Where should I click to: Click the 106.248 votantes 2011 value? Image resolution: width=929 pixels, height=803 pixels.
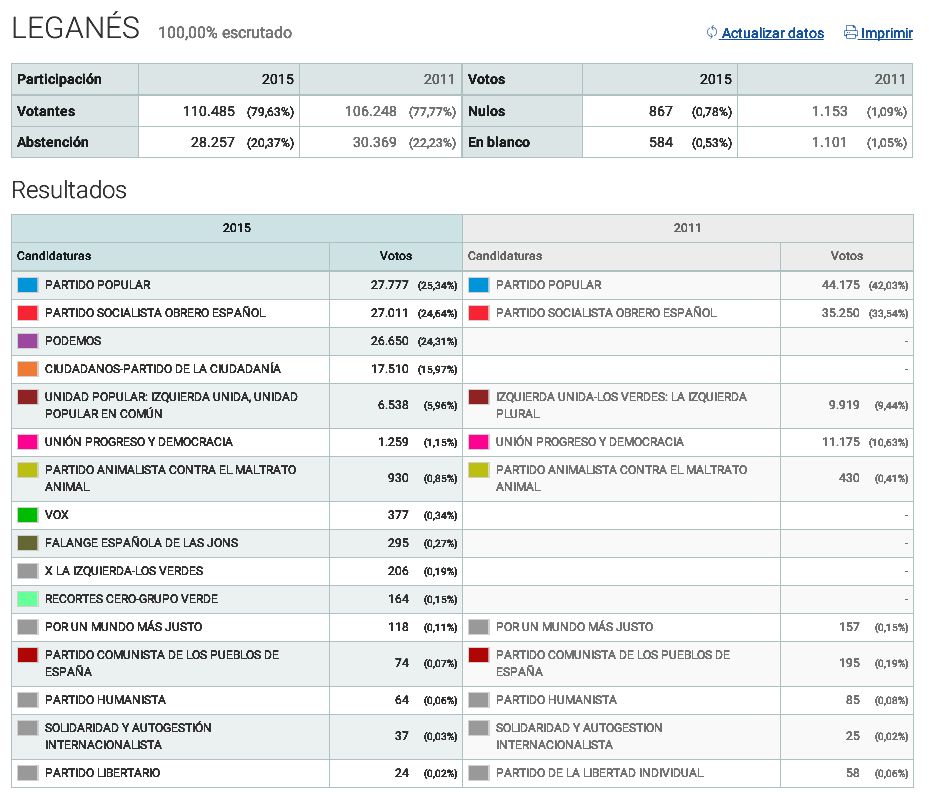point(370,111)
